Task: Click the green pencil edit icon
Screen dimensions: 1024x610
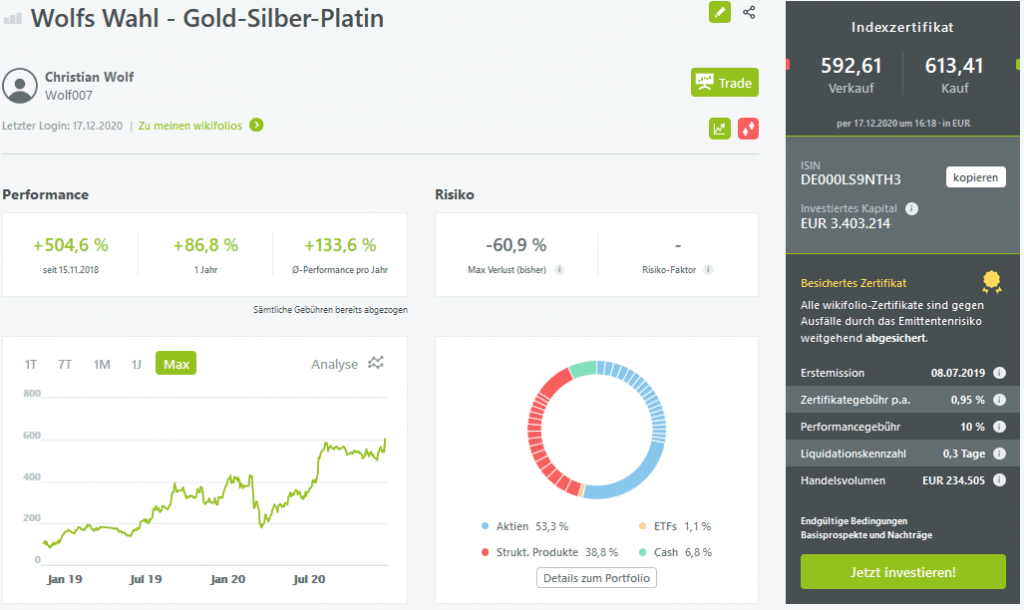Action: click(x=720, y=12)
